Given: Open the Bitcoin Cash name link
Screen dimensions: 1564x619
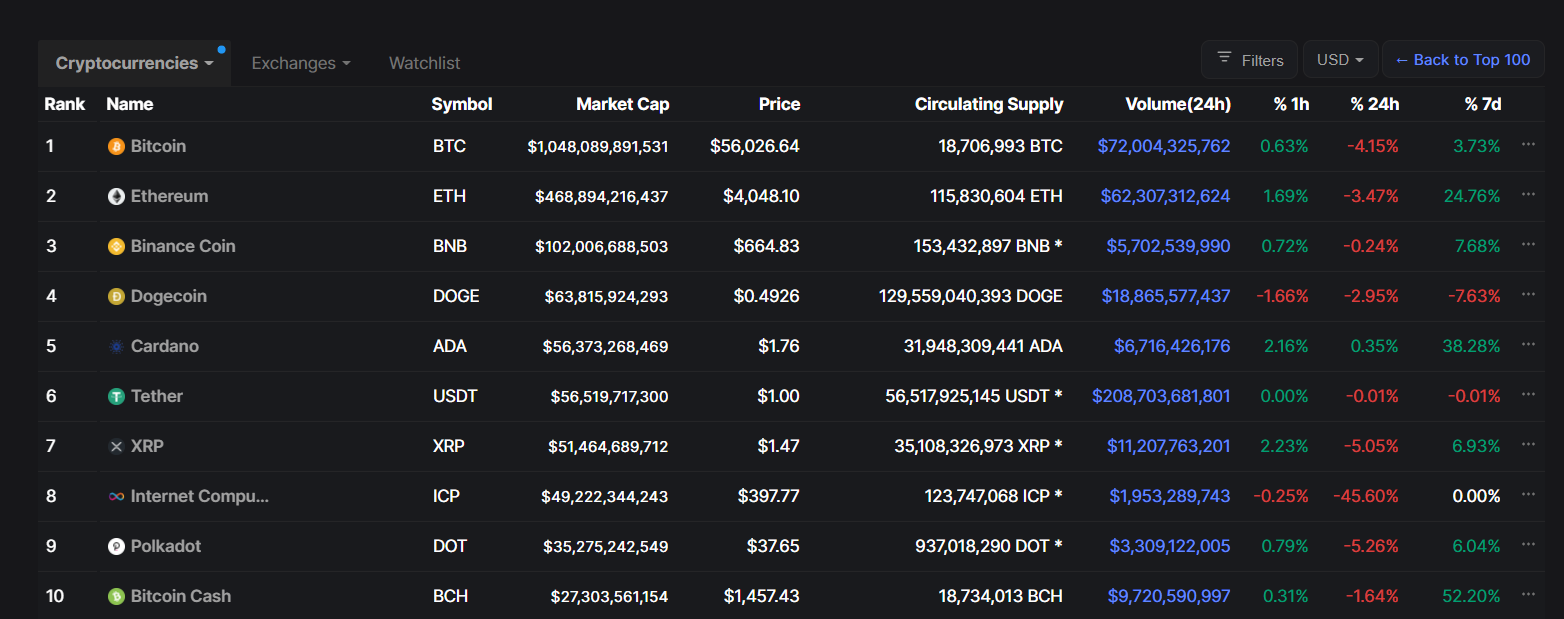Looking at the screenshot, I should tap(181, 596).
